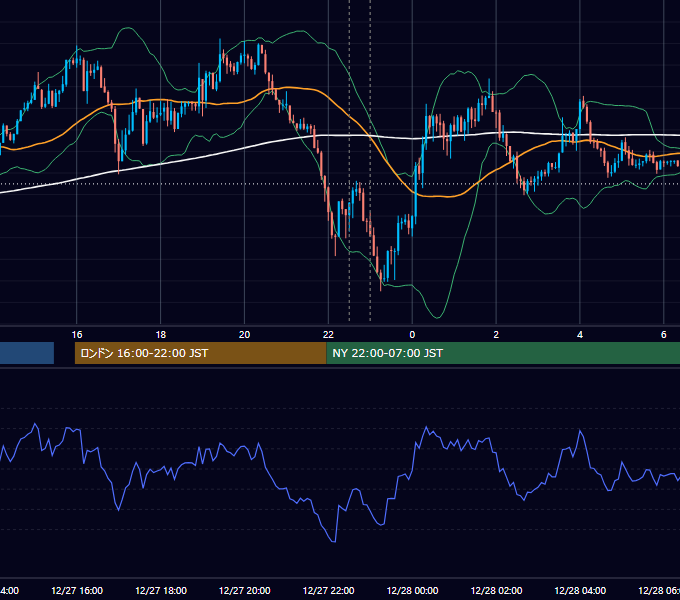
Task: Click the '2' hour label on chart axis
Action: click(x=496, y=335)
